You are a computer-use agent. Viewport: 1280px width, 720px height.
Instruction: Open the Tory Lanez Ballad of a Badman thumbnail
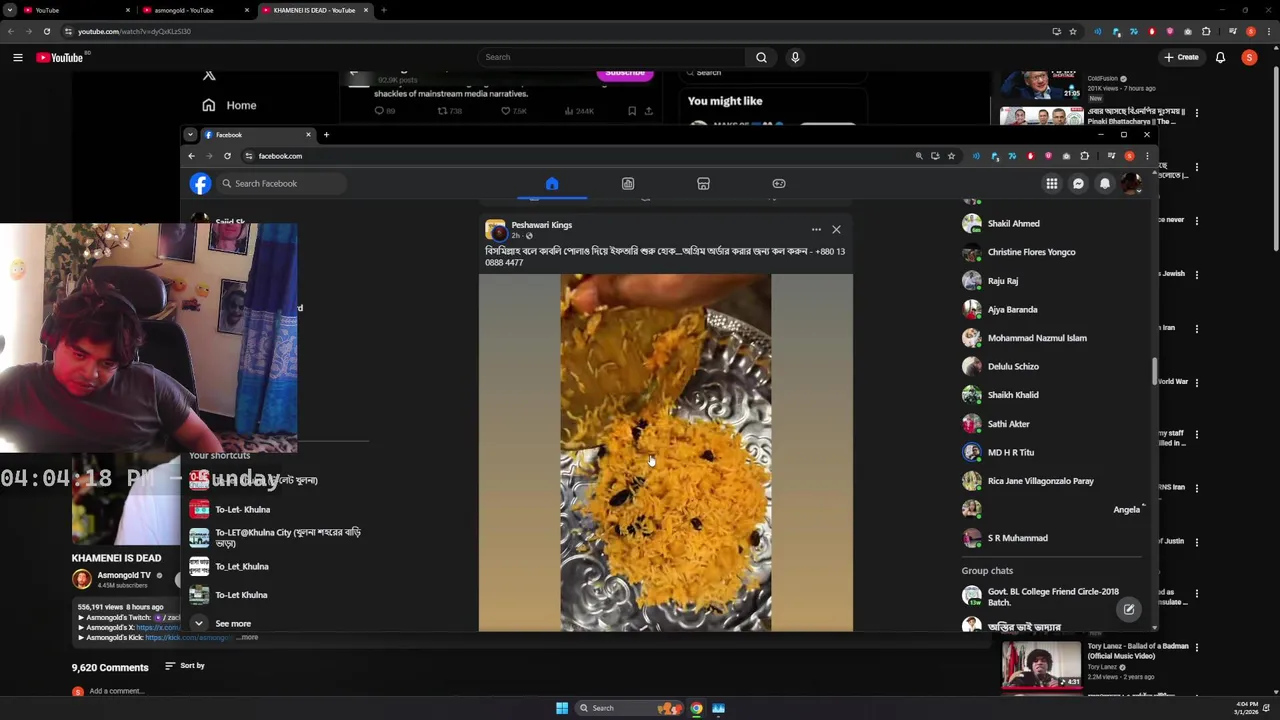pos(1042,664)
